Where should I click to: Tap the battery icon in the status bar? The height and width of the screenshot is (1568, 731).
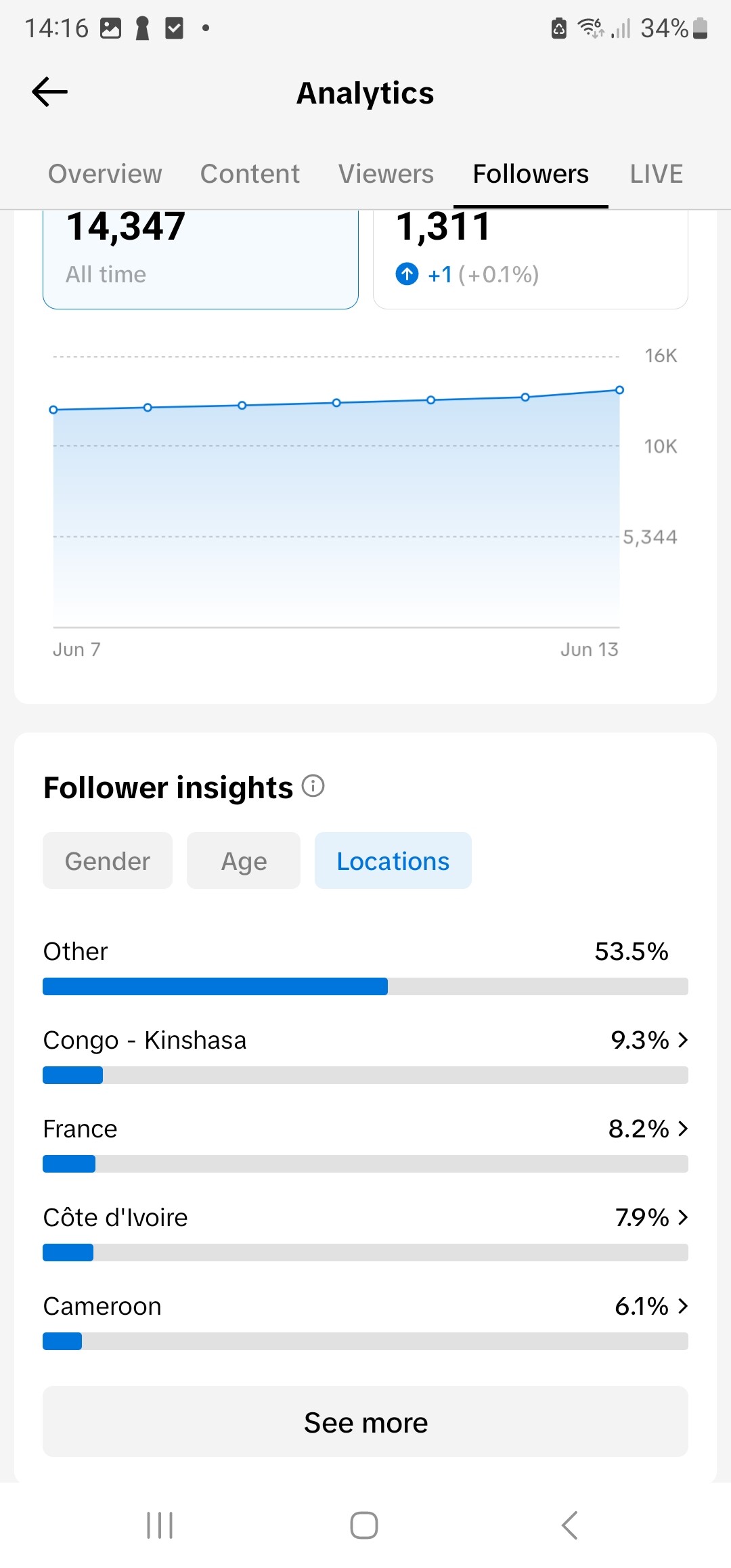pyautogui.click(x=701, y=28)
